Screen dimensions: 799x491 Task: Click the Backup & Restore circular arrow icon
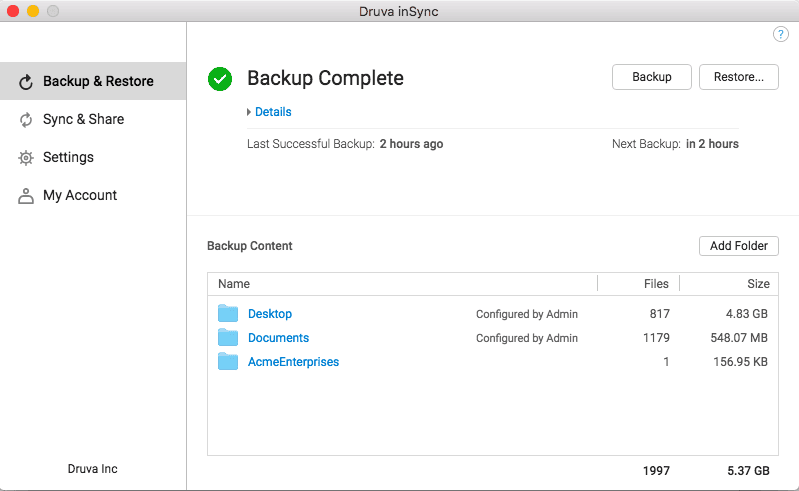[x=27, y=82]
